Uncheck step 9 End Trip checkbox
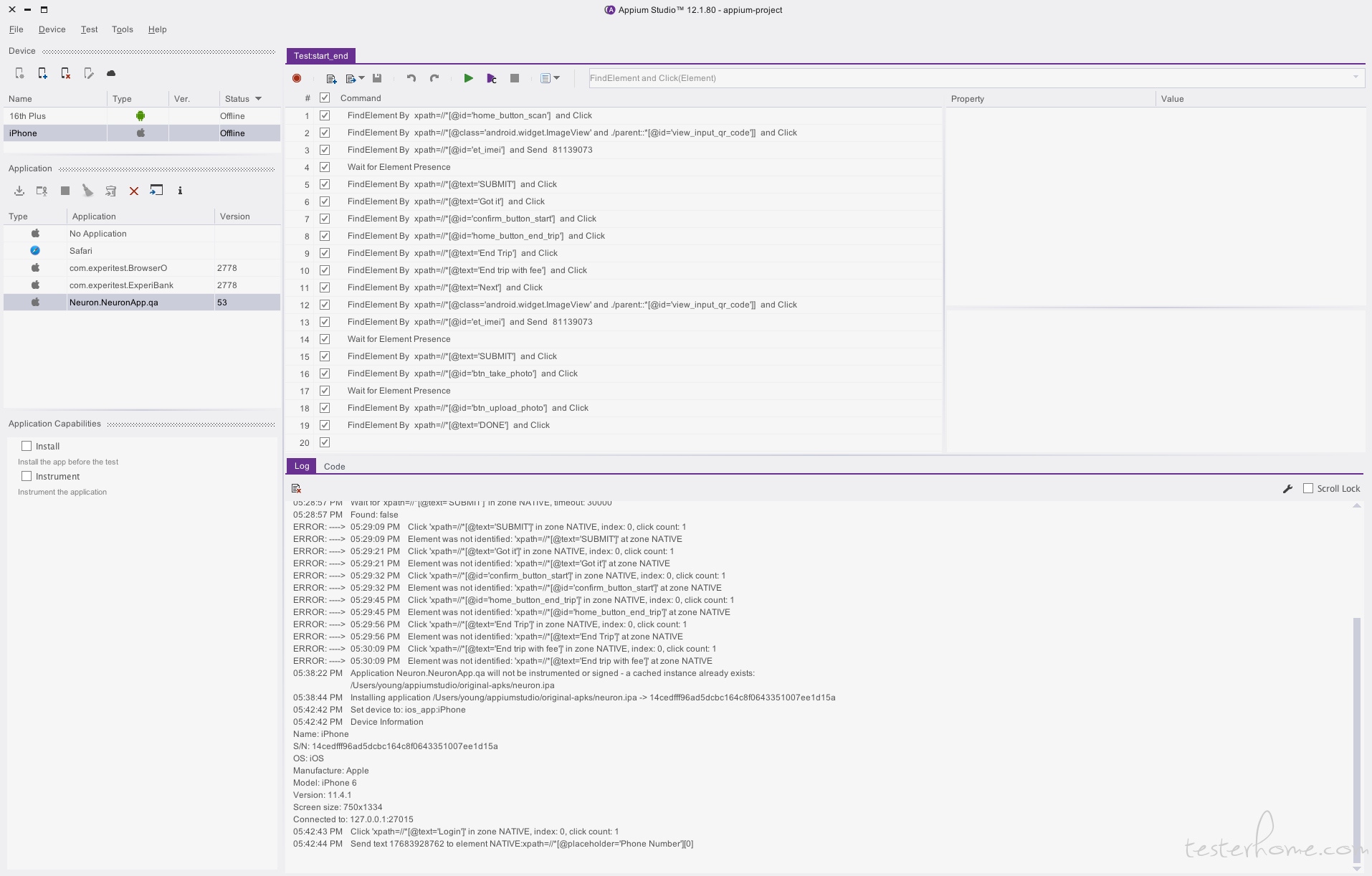This screenshot has height=876, width=1372. click(325, 253)
